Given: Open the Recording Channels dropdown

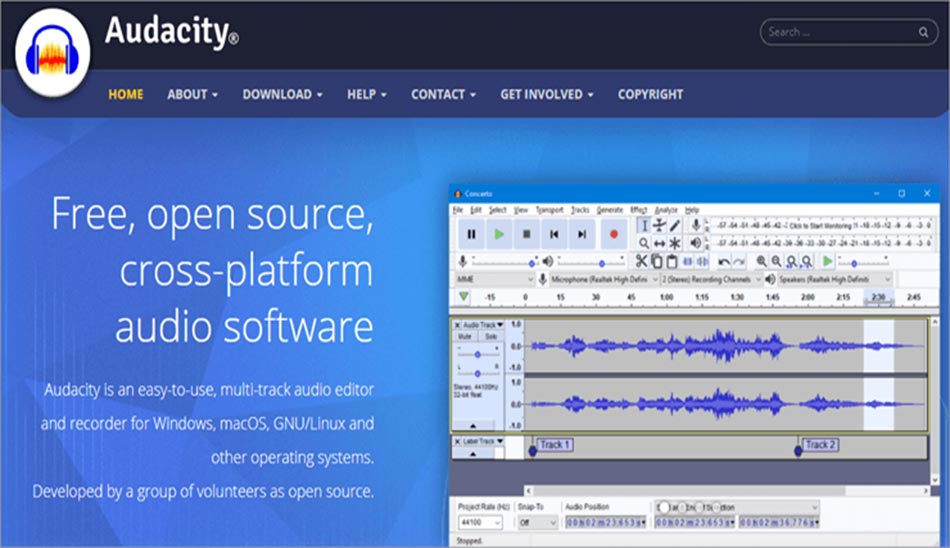Looking at the screenshot, I should 711,279.
